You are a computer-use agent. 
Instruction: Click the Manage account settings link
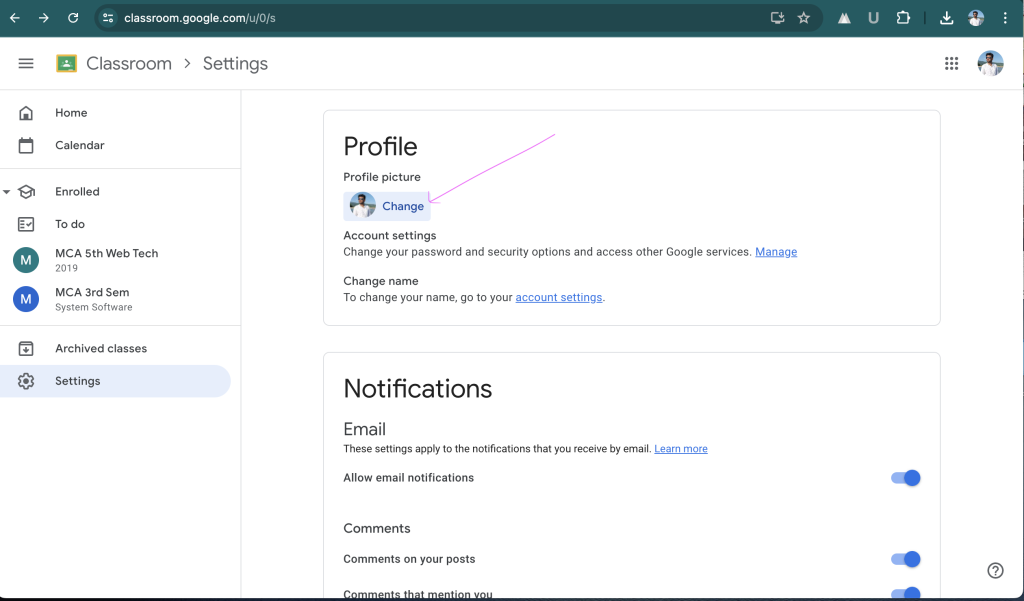[x=776, y=252]
